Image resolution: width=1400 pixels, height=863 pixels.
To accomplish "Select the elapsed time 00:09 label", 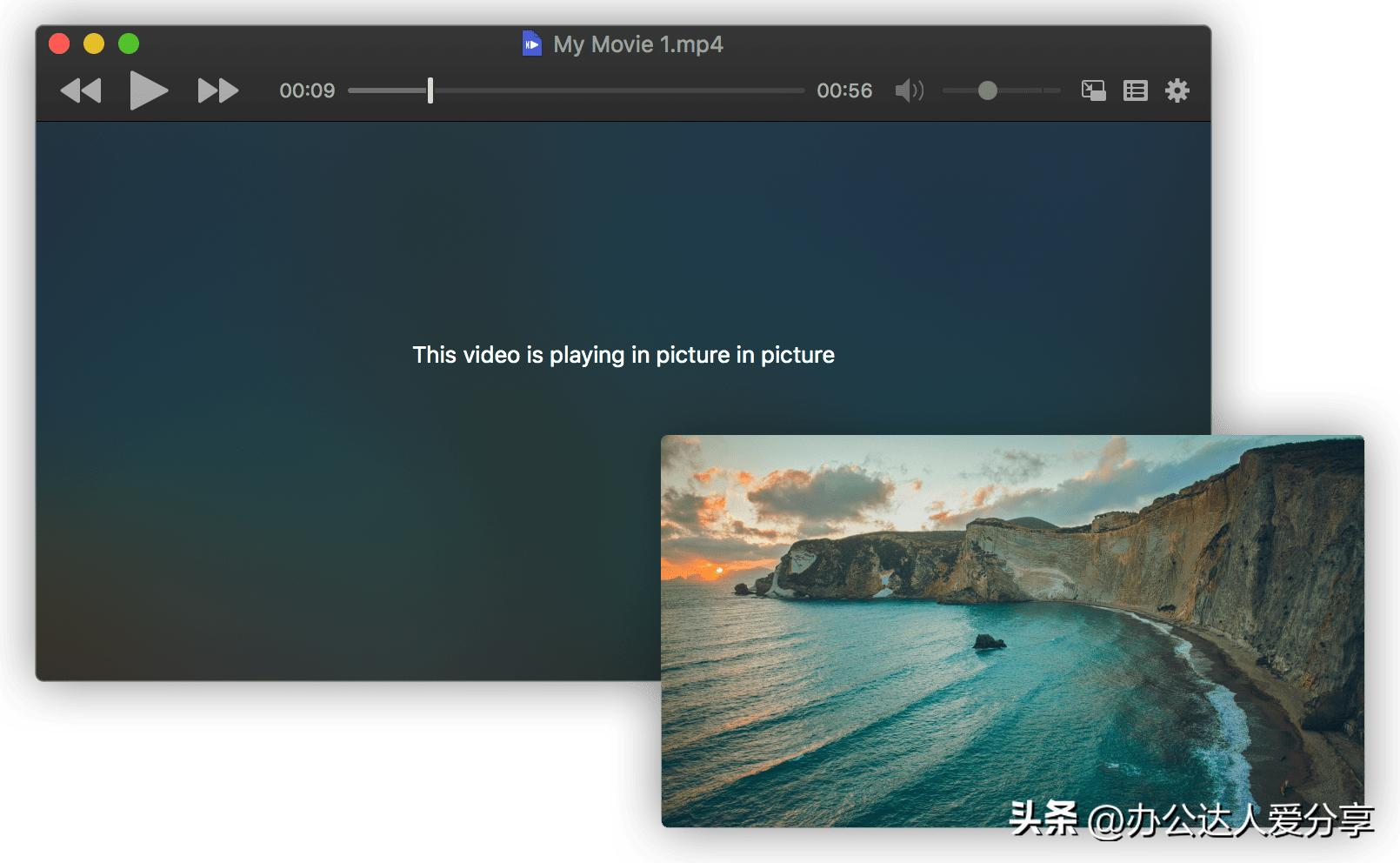I will 306,90.
